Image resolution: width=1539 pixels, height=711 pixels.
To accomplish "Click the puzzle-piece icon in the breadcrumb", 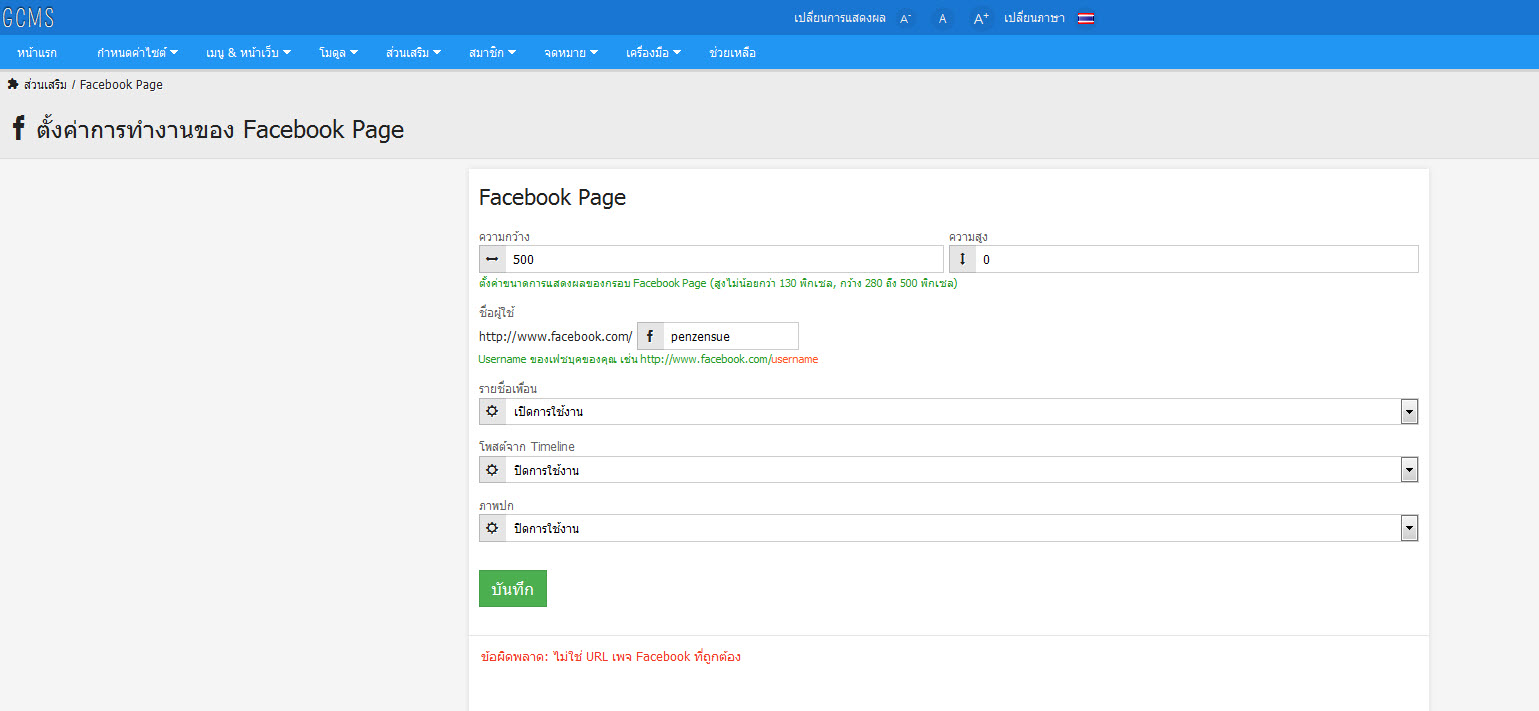I will click(x=13, y=84).
